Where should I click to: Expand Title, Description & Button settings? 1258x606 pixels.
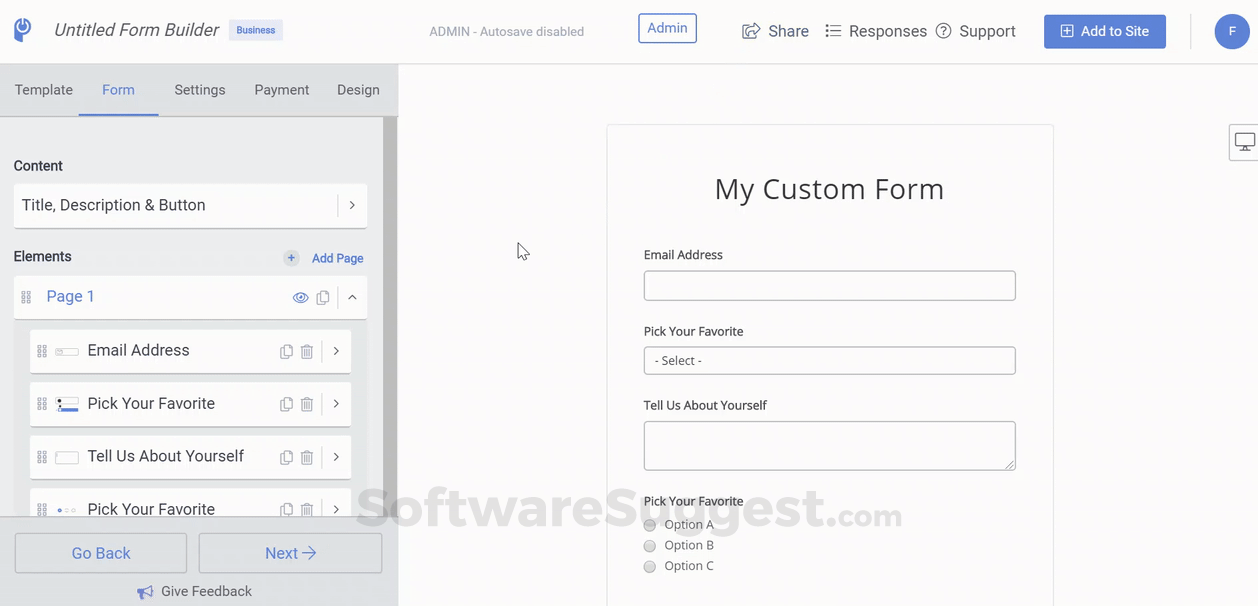(x=352, y=205)
